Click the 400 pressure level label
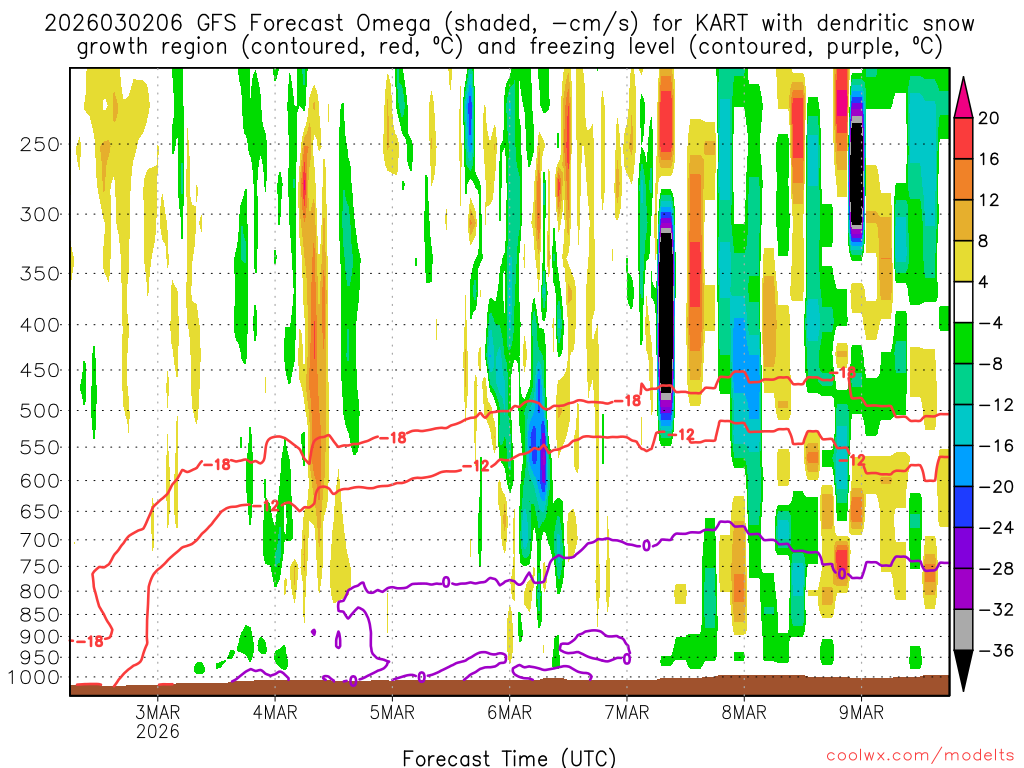Viewport: 1024px width, 768px height. pos(40,325)
